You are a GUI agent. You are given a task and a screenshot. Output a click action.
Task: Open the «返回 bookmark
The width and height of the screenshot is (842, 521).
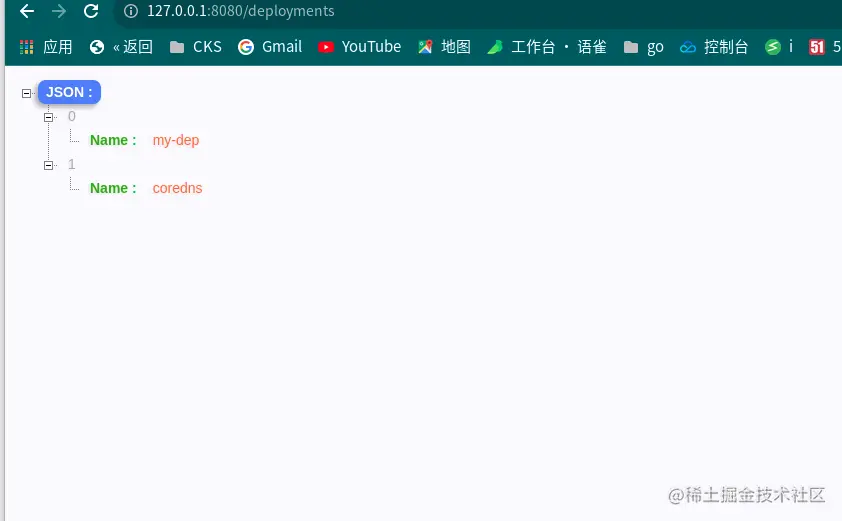(121, 47)
